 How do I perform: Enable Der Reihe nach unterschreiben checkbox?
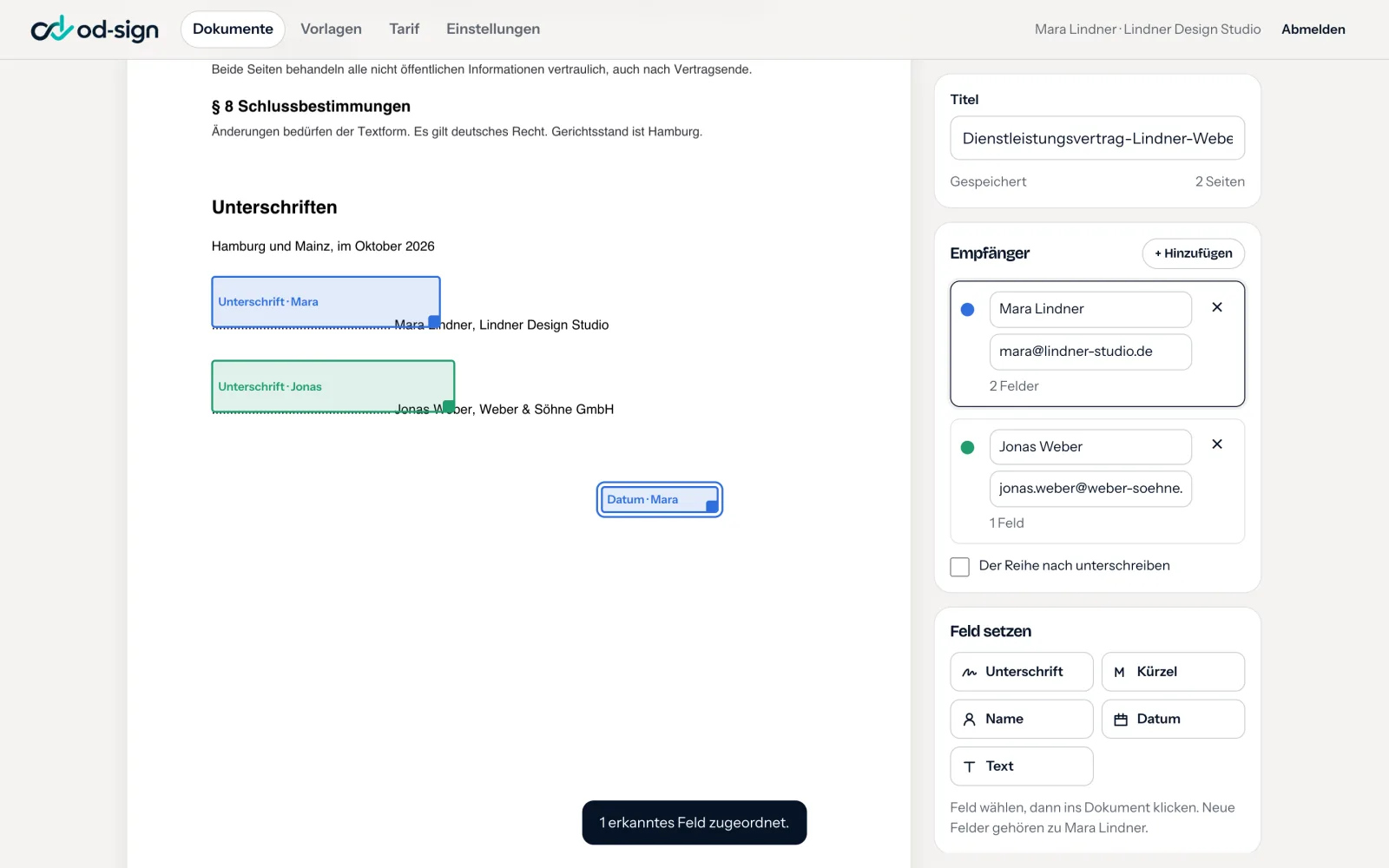coord(959,567)
